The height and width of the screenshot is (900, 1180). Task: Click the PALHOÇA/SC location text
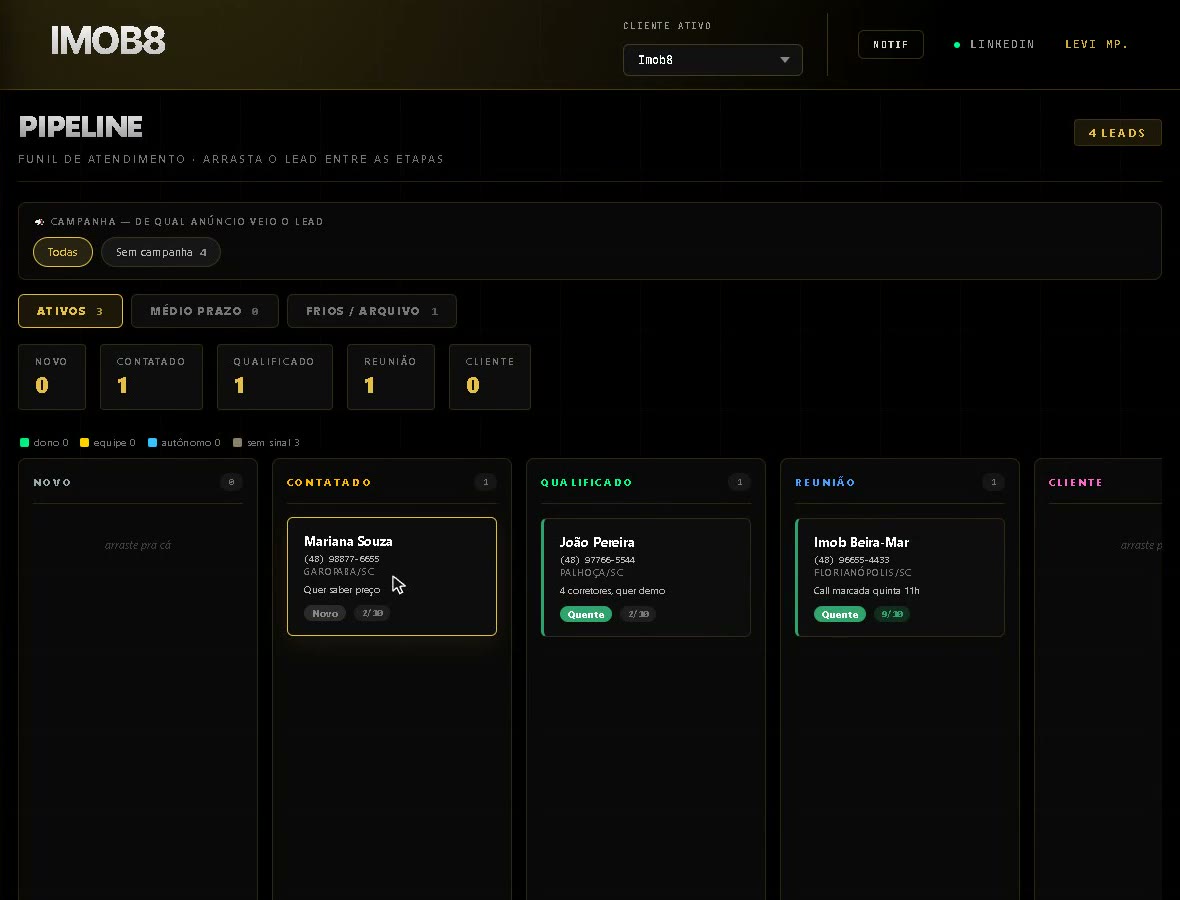tap(592, 573)
